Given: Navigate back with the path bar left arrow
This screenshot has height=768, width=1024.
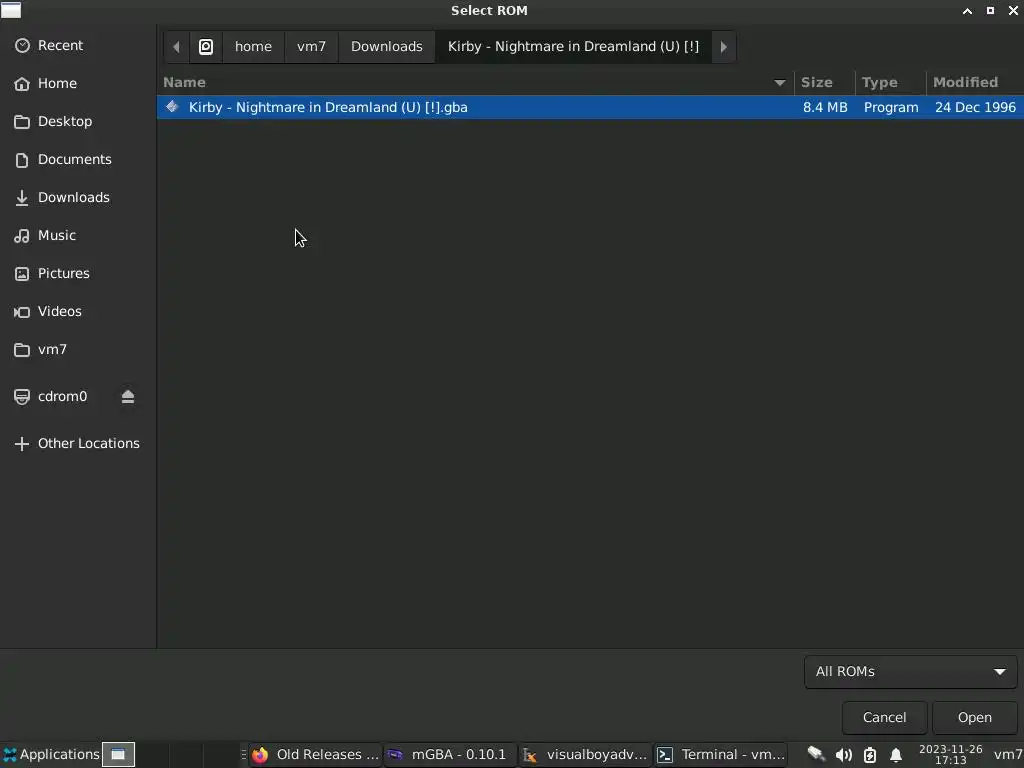Looking at the screenshot, I should pyautogui.click(x=176, y=46).
